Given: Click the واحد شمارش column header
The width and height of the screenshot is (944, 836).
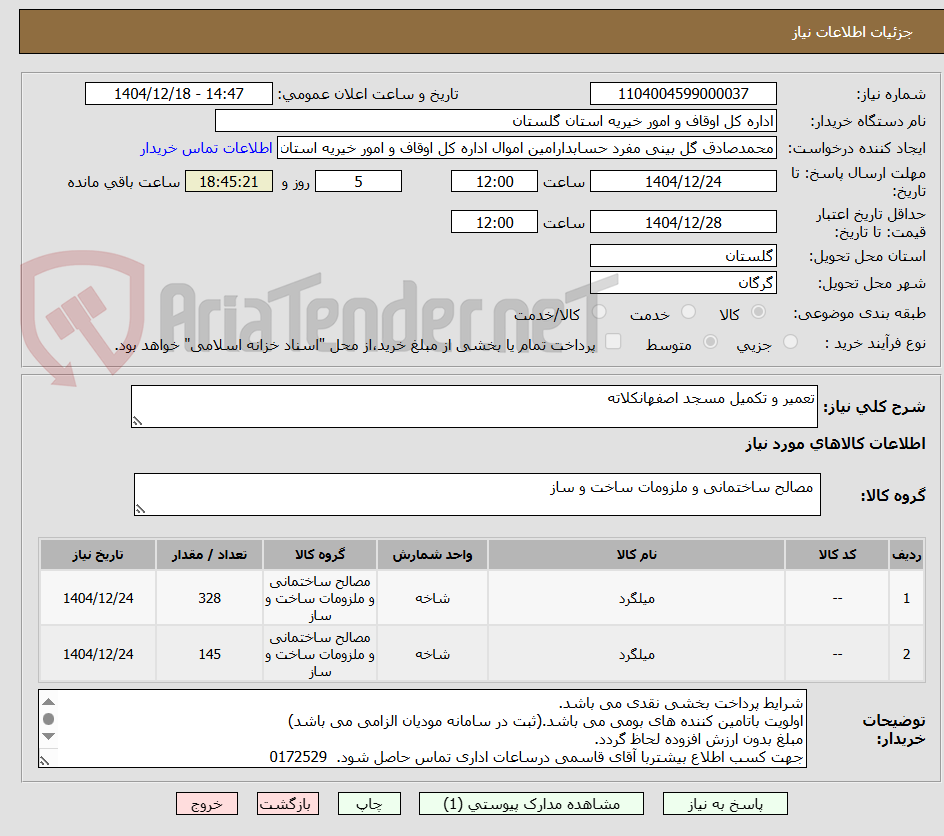Looking at the screenshot, I should point(432,554).
